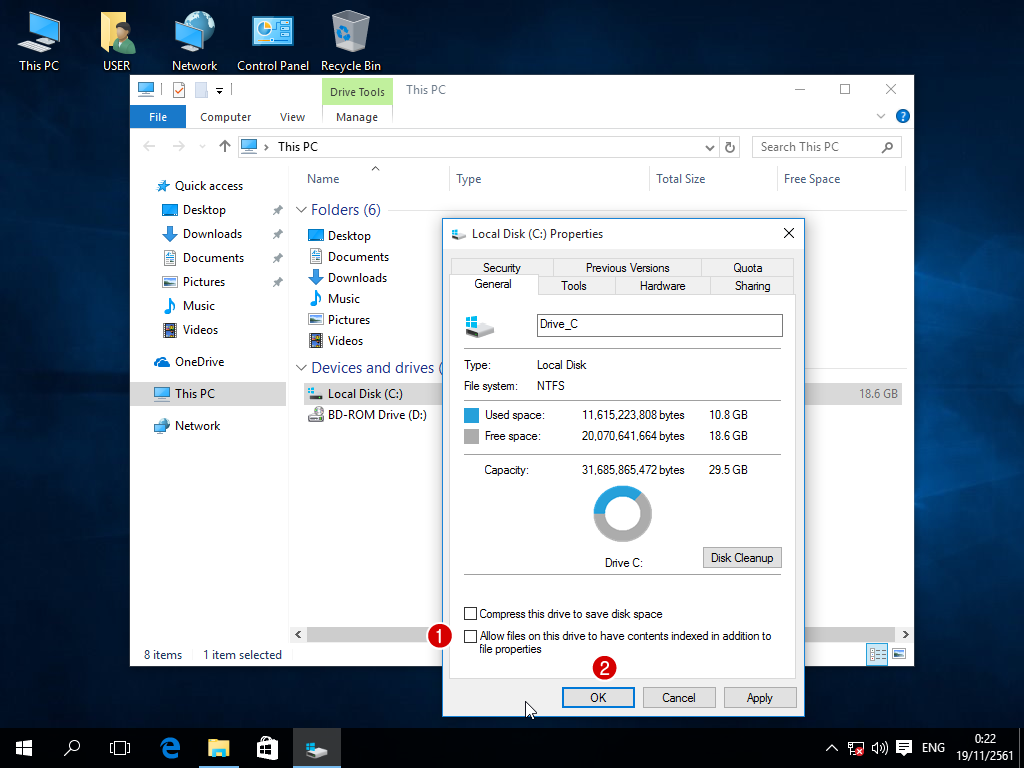
Task: Click the Forward navigation arrow in Explorer
Action: click(x=178, y=146)
